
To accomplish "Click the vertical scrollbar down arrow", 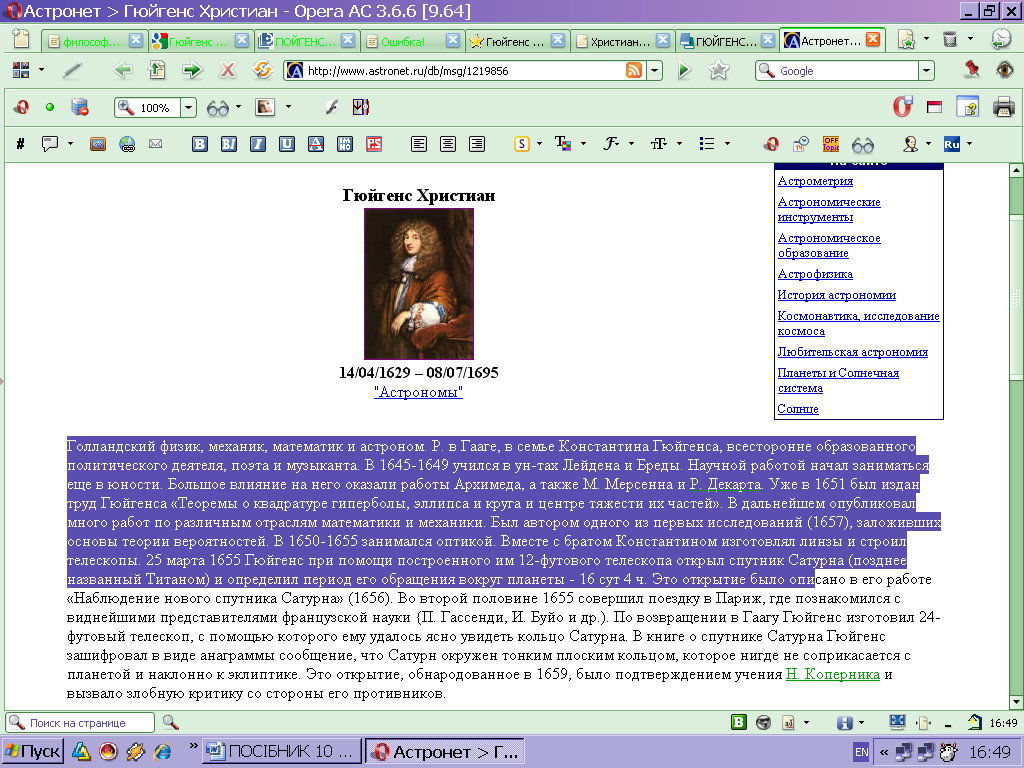I will [x=1016, y=702].
